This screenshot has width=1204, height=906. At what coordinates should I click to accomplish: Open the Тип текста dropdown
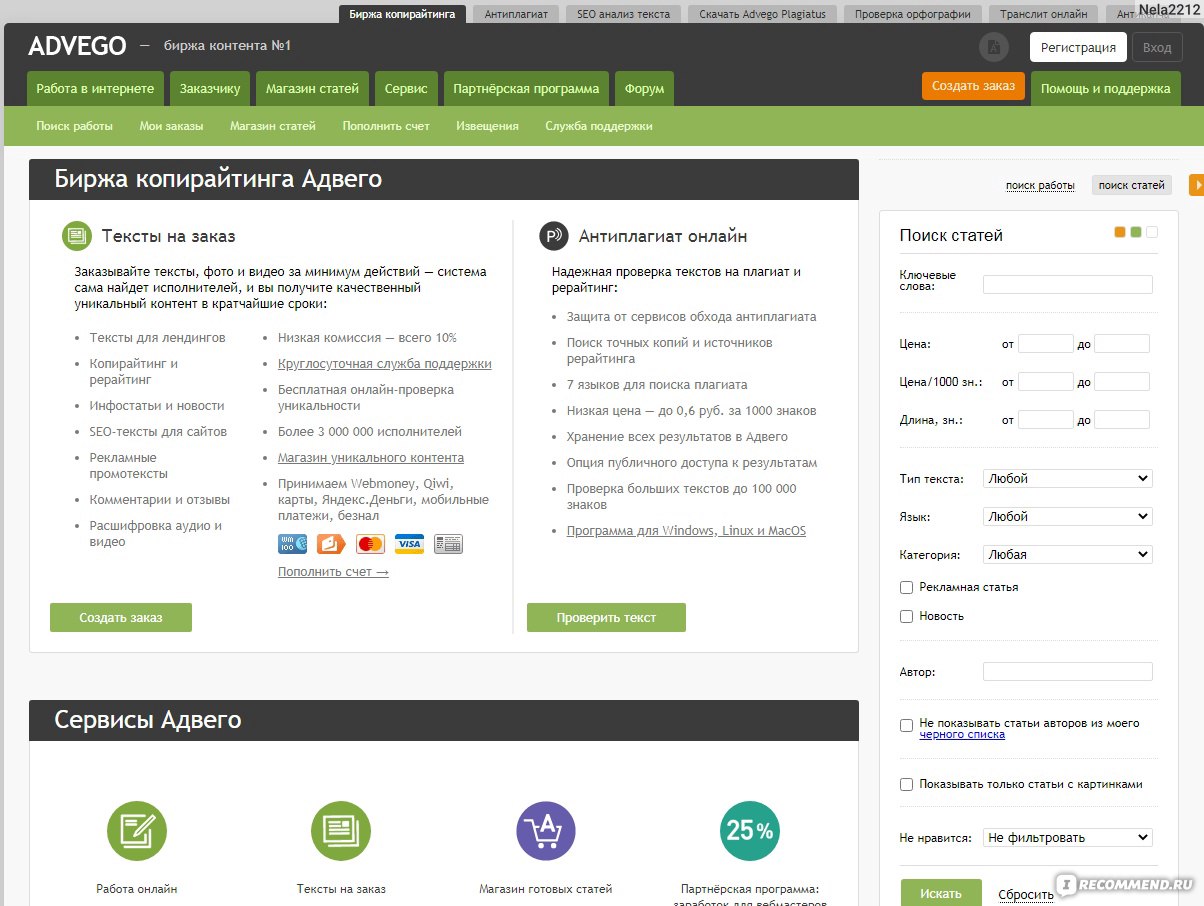point(1068,479)
